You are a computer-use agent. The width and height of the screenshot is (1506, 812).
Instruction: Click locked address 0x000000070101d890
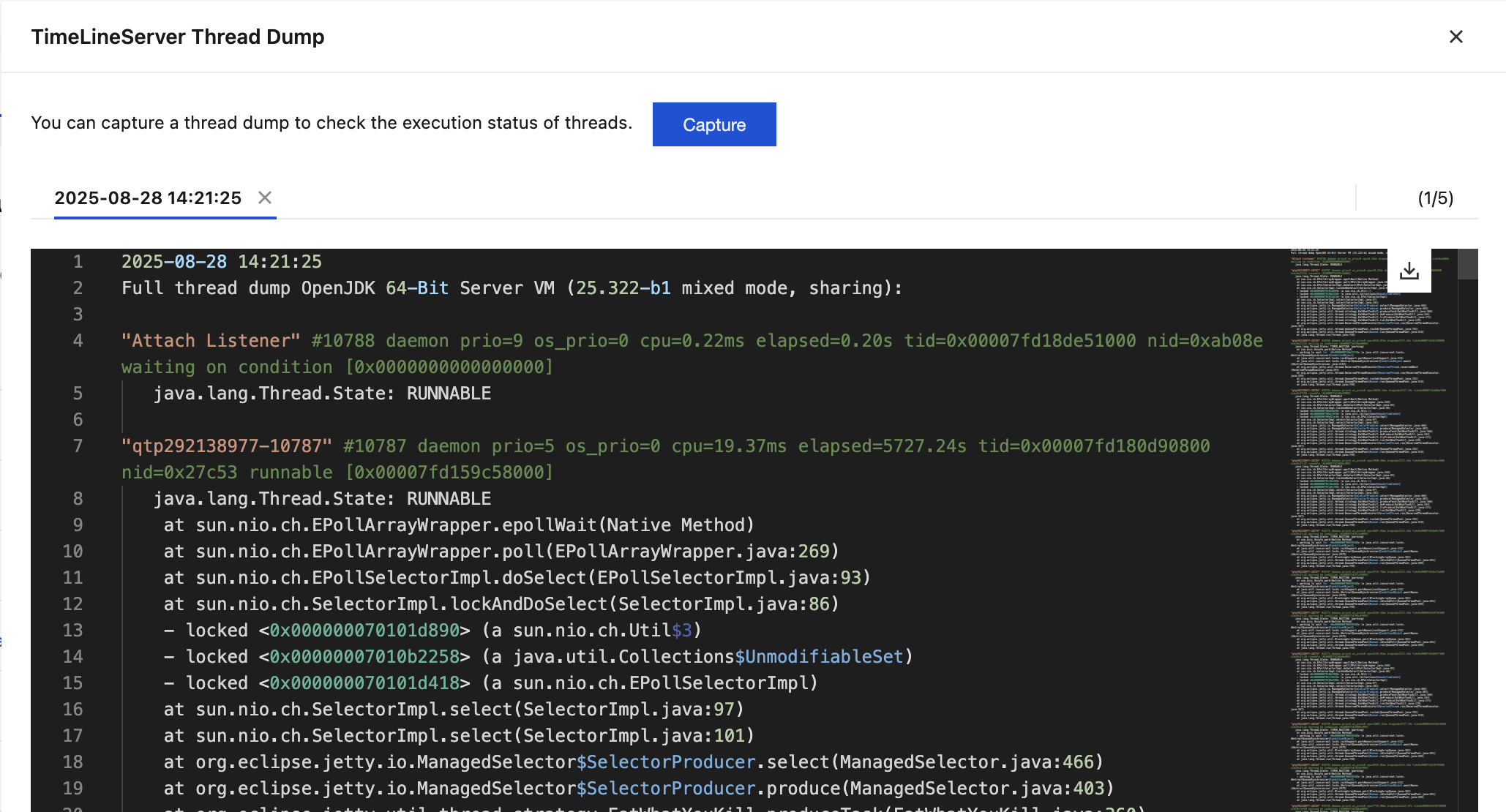(364, 631)
